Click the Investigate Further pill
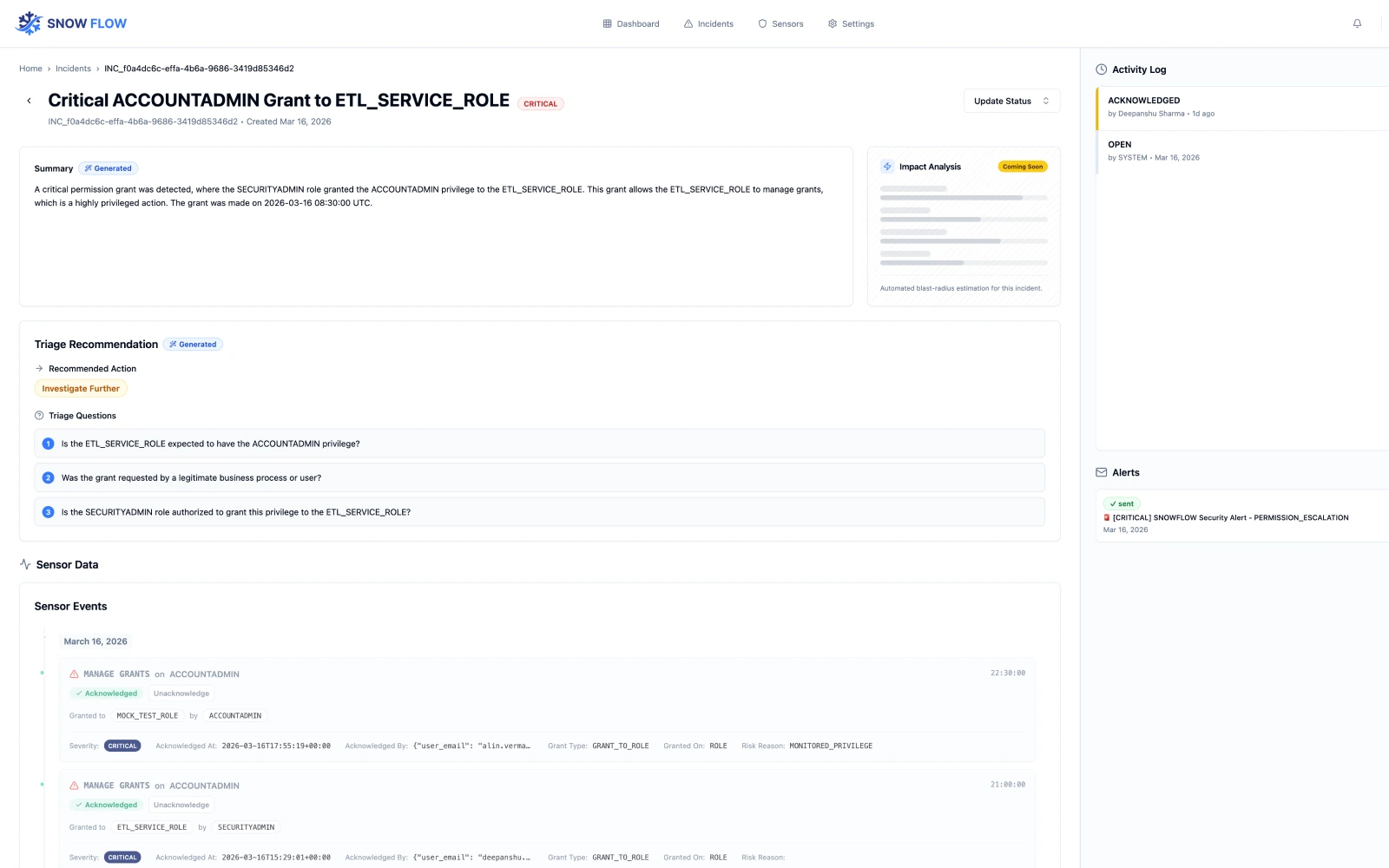Screen dimensions: 1389x868 click(81, 389)
